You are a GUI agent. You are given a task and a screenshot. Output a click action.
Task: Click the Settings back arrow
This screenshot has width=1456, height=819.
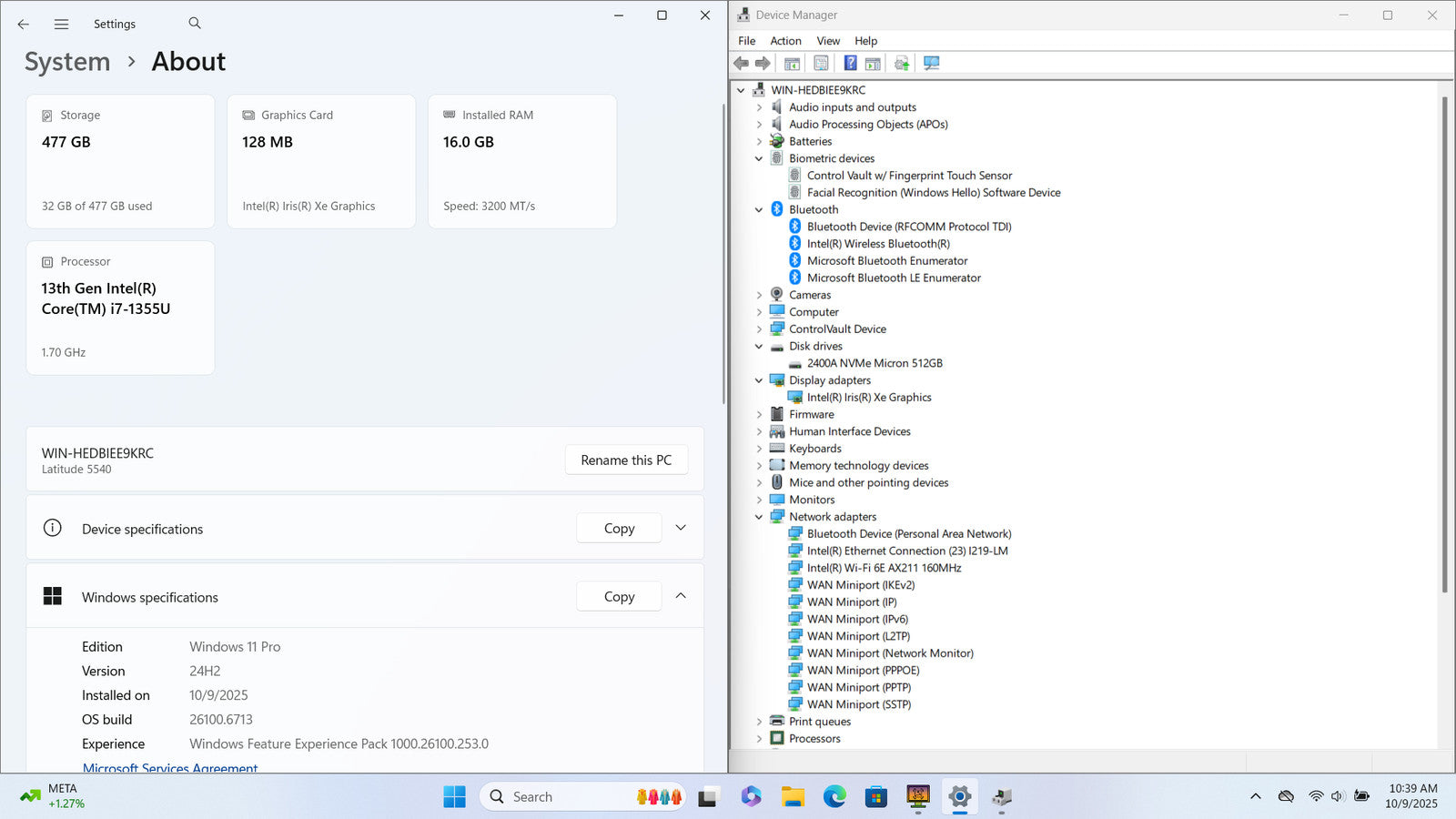tap(24, 25)
